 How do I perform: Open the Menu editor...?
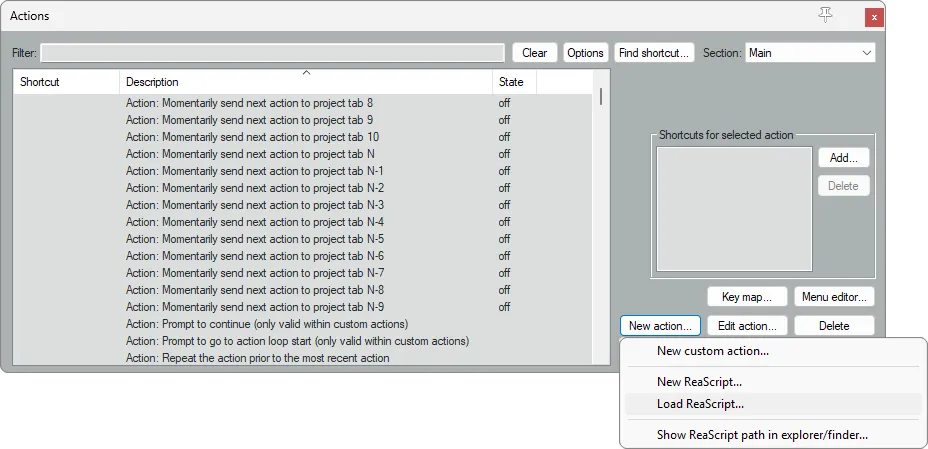point(834,297)
